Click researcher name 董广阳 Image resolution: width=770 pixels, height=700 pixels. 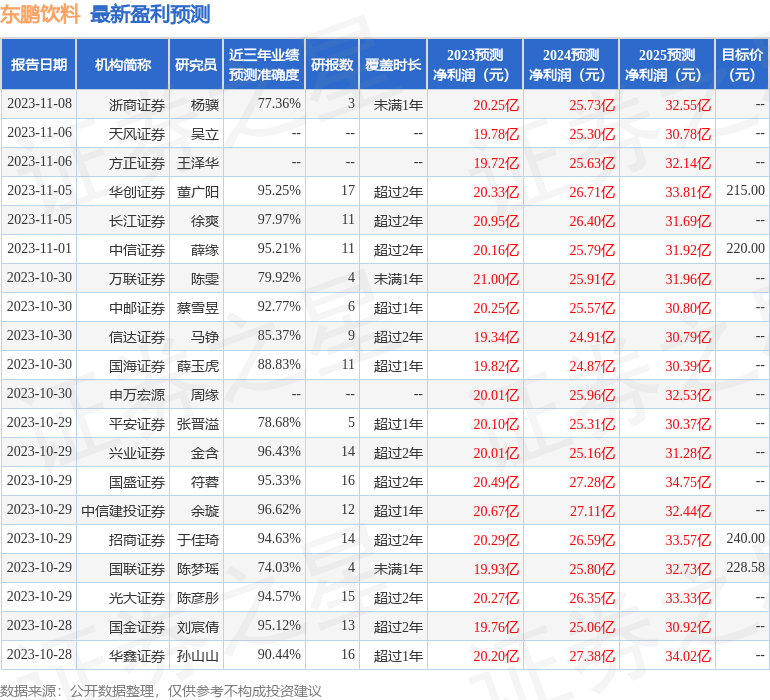coord(198,192)
